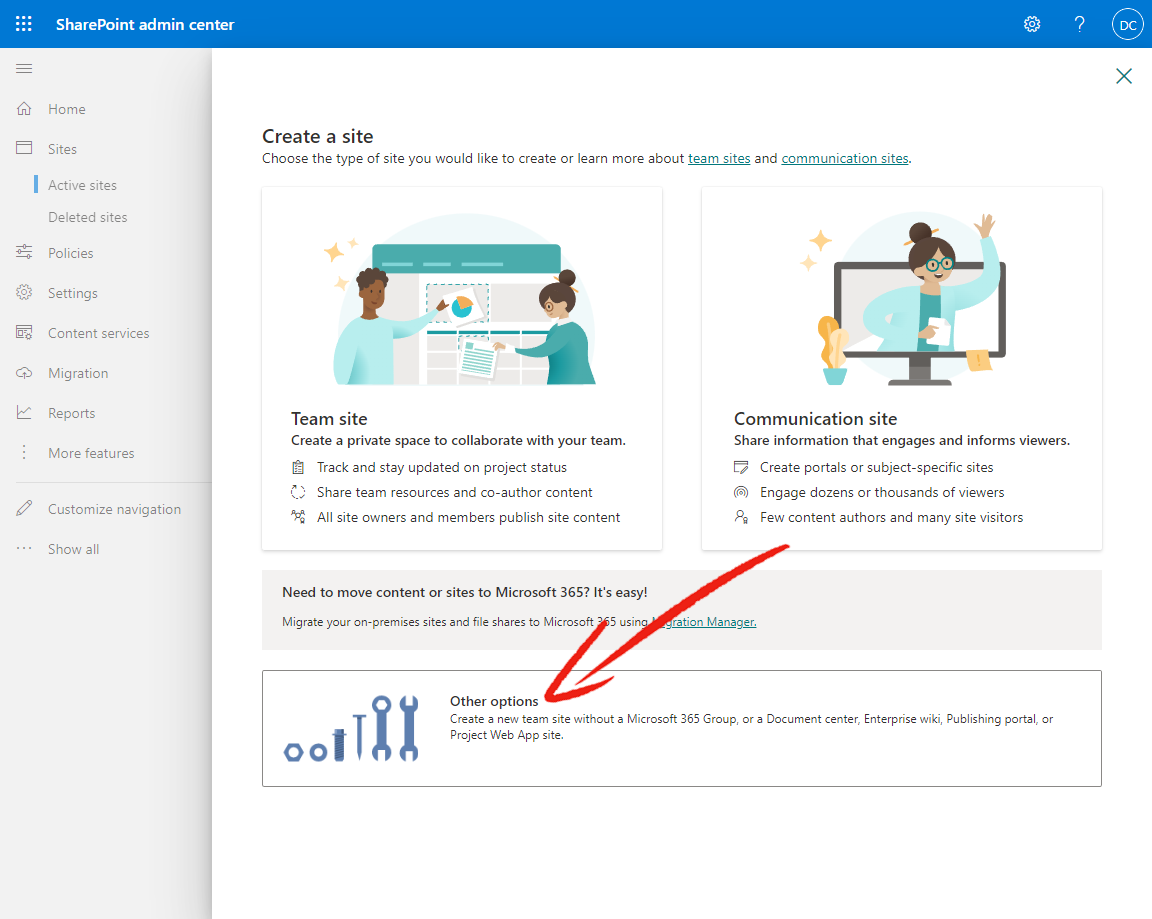The height and width of the screenshot is (919, 1152).
Task: Click the Home house icon
Action: click(24, 109)
